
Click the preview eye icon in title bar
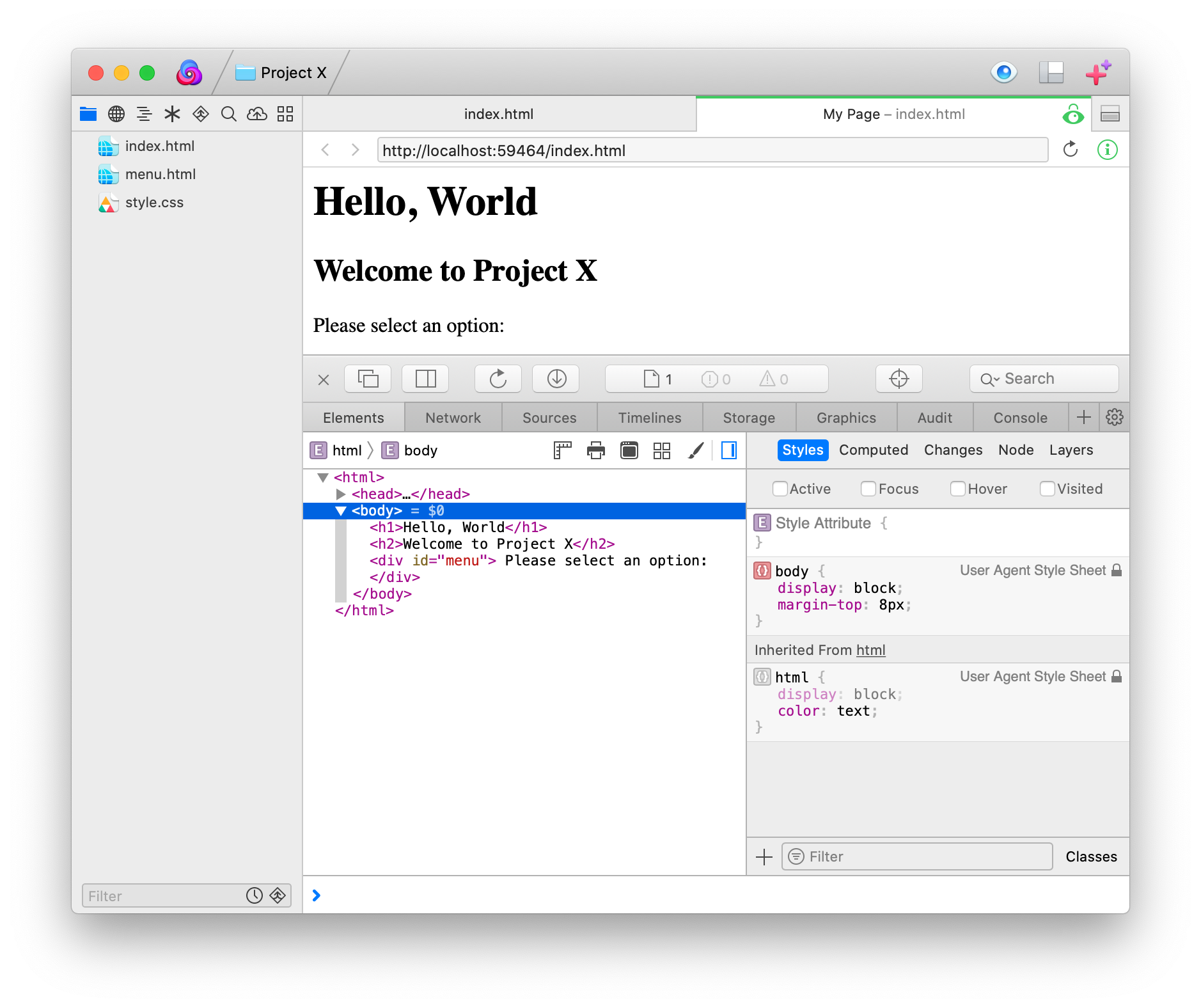(1004, 72)
